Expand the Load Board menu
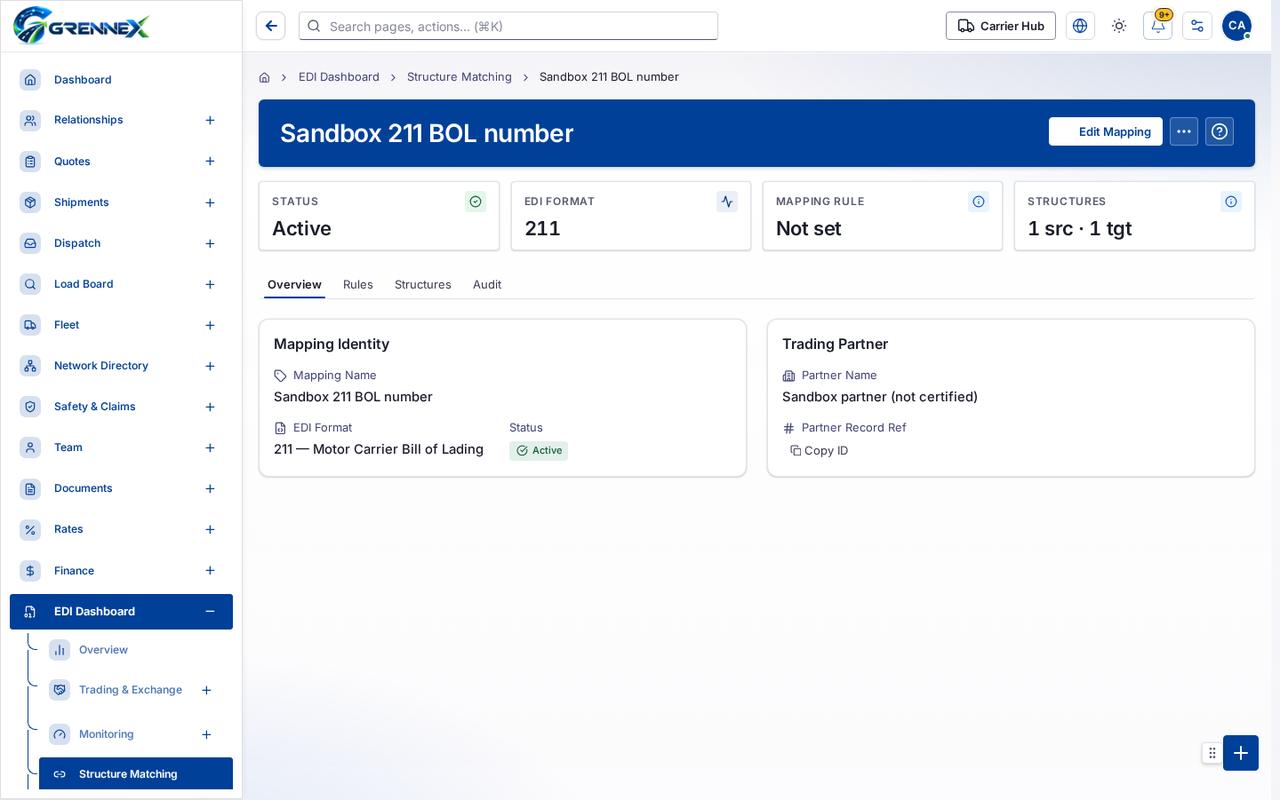 (x=210, y=285)
